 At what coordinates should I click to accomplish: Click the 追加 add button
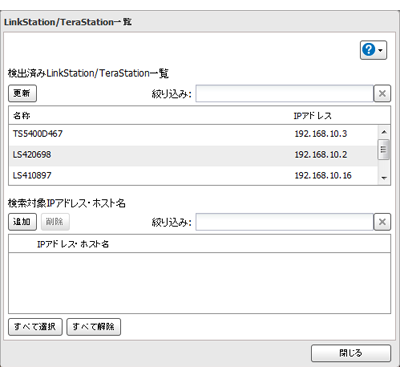(x=22, y=222)
